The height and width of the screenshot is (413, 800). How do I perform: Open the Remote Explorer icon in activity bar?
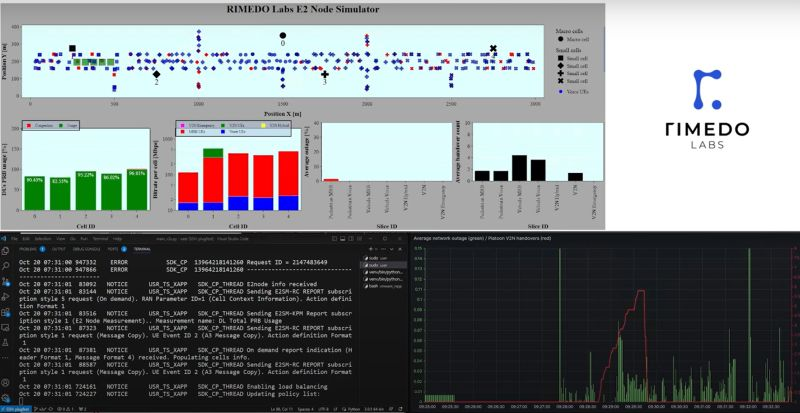click(x=5, y=328)
